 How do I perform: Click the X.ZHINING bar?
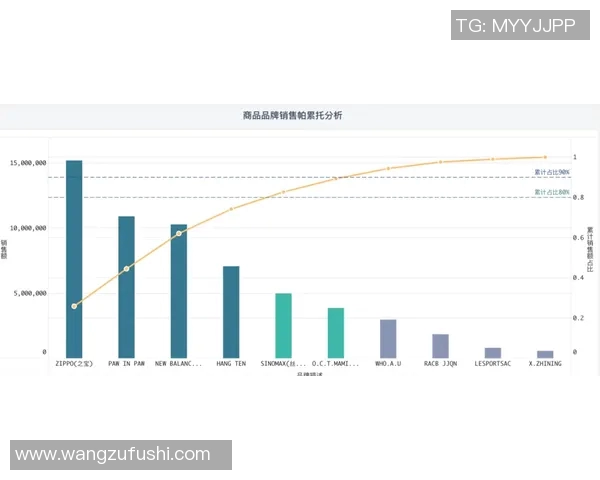[545, 354]
